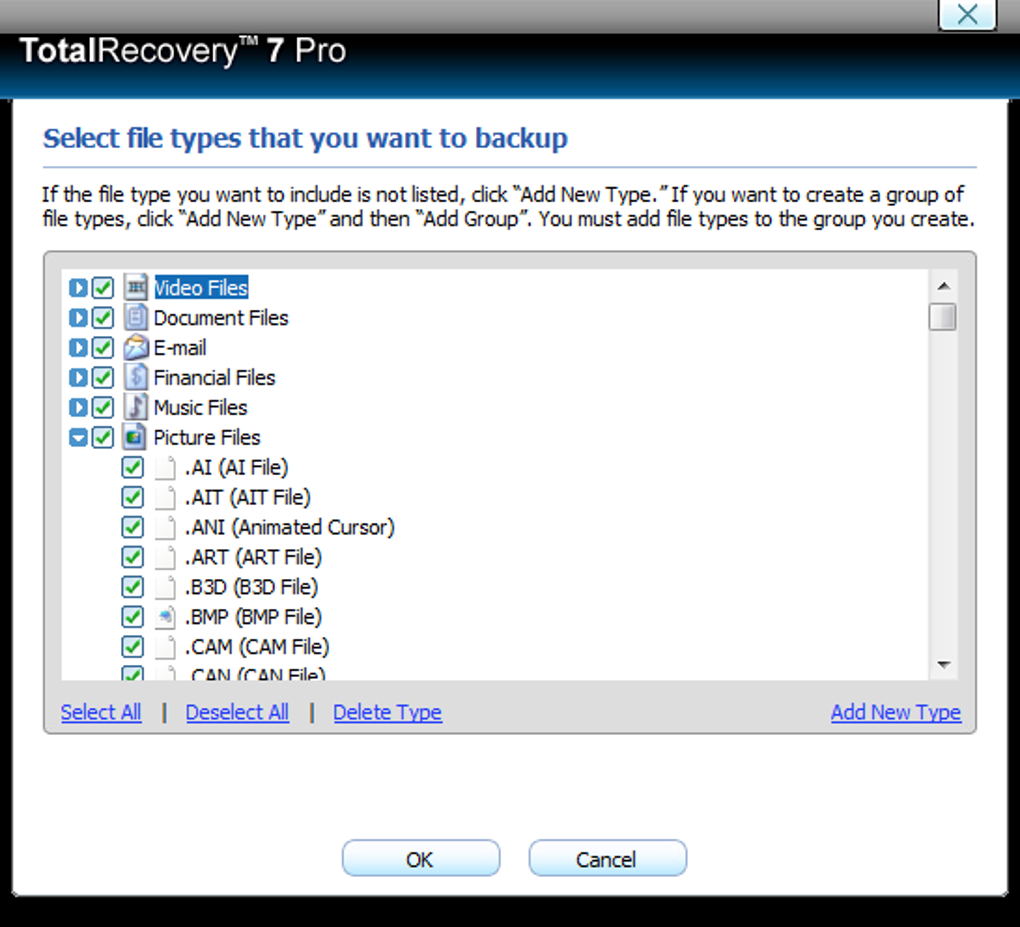The height and width of the screenshot is (927, 1020).
Task: Expand the Document Files group
Action: pos(78,317)
